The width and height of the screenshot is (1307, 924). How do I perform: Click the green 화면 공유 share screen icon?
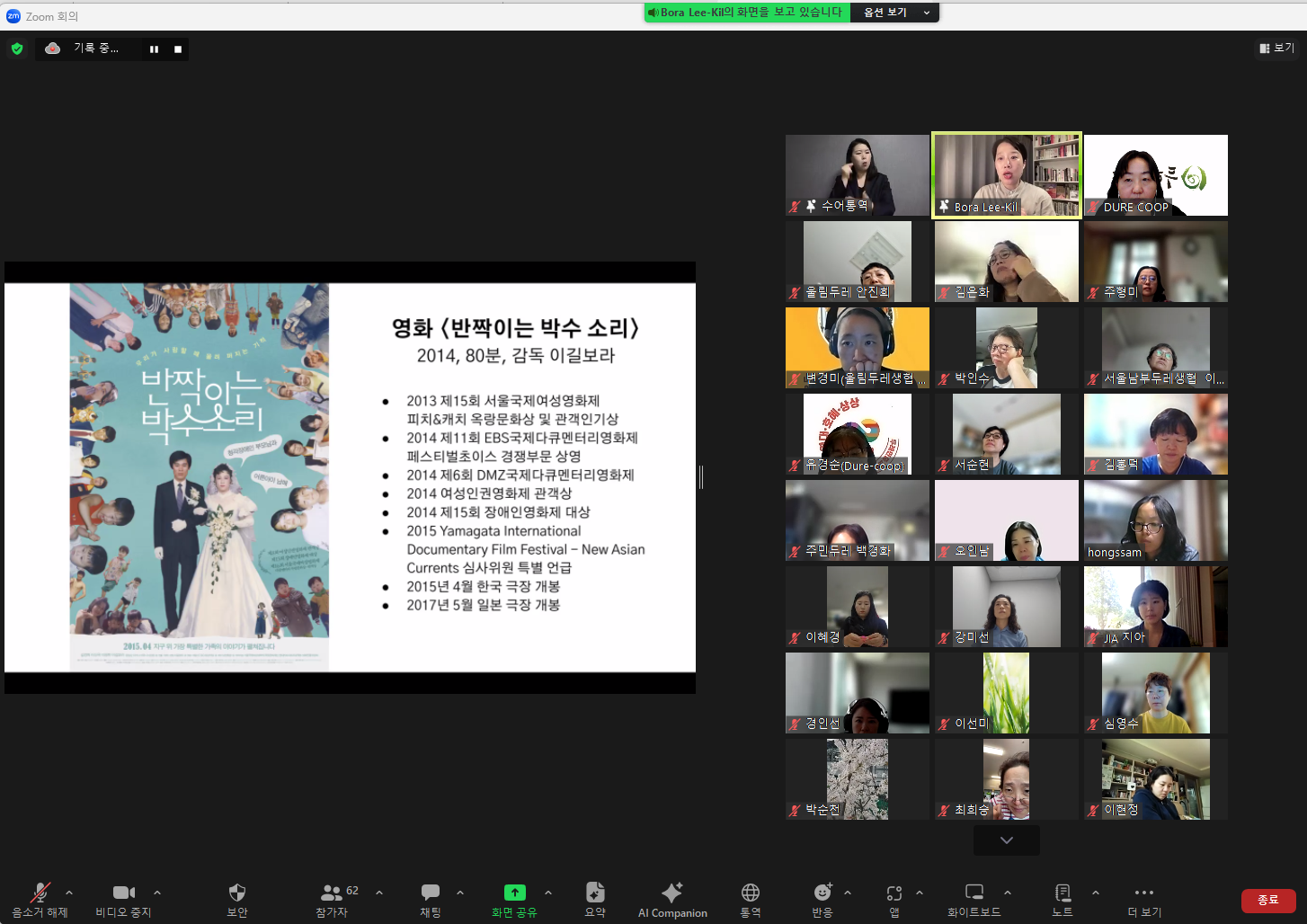coord(514,893)
